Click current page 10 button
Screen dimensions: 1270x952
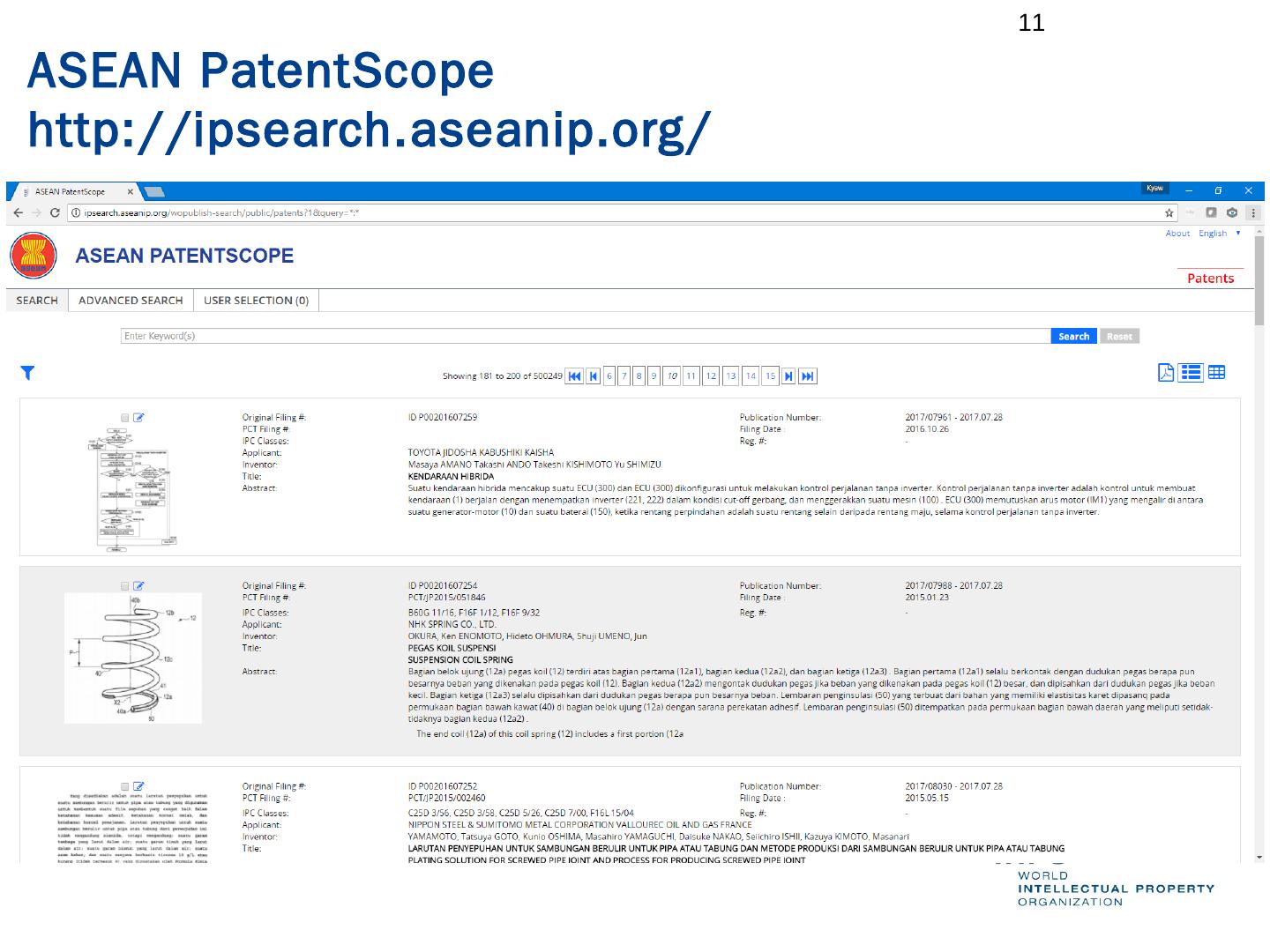[672, 376]
